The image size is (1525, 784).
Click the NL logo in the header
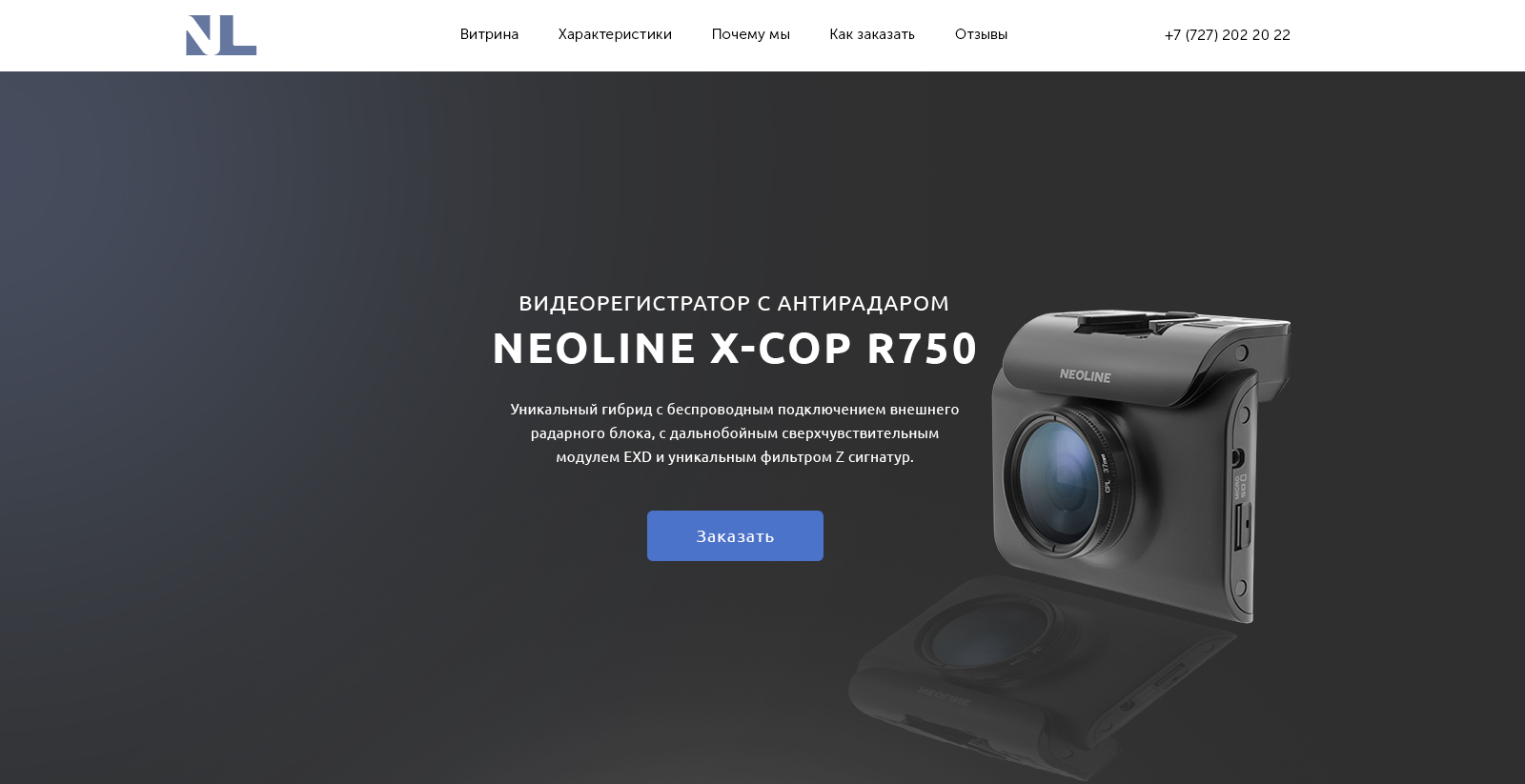pyautogui.click(x=221, y=35)
